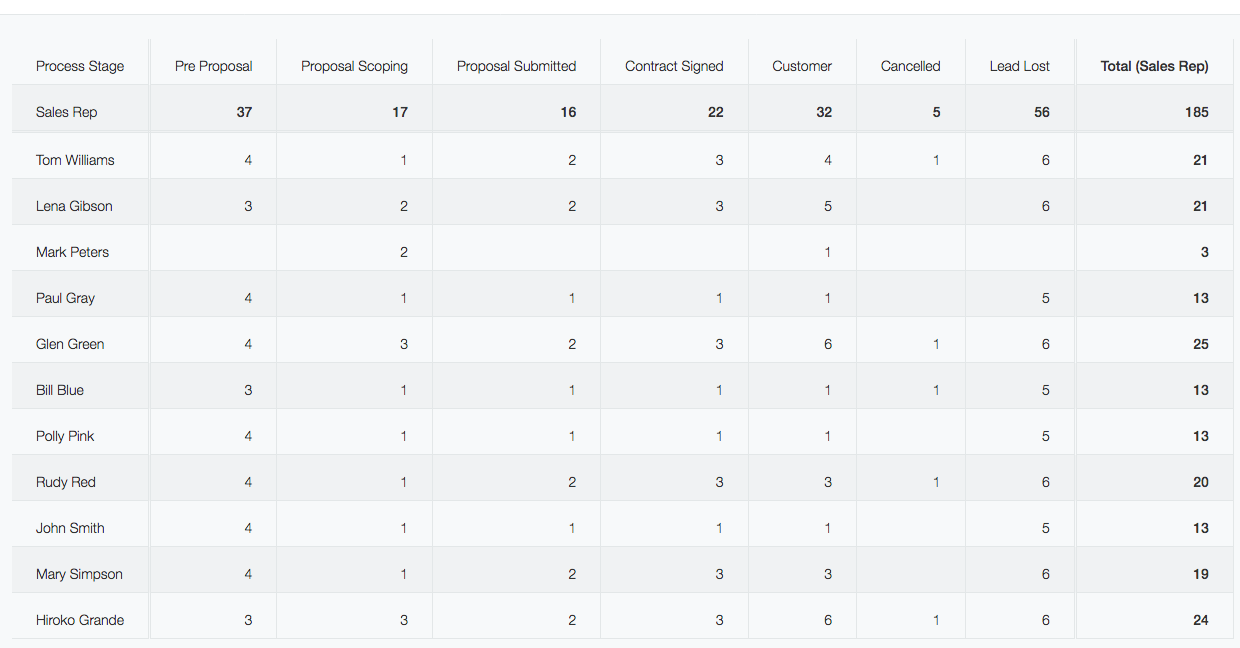The height and width of the screenshot is (648, 1240).
Task: Click Glen Green's total of 25
Action: pos(1200,344)
